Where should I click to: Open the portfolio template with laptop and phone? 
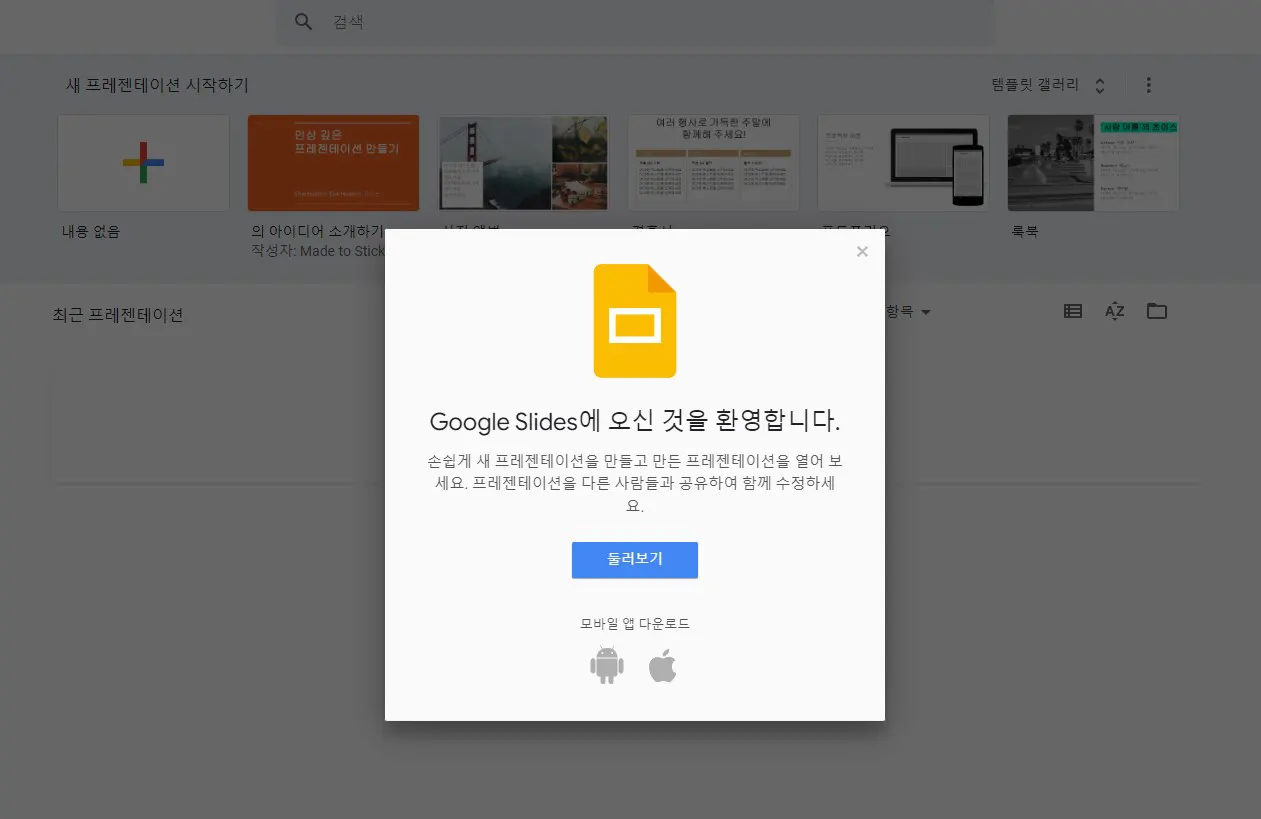903,162
